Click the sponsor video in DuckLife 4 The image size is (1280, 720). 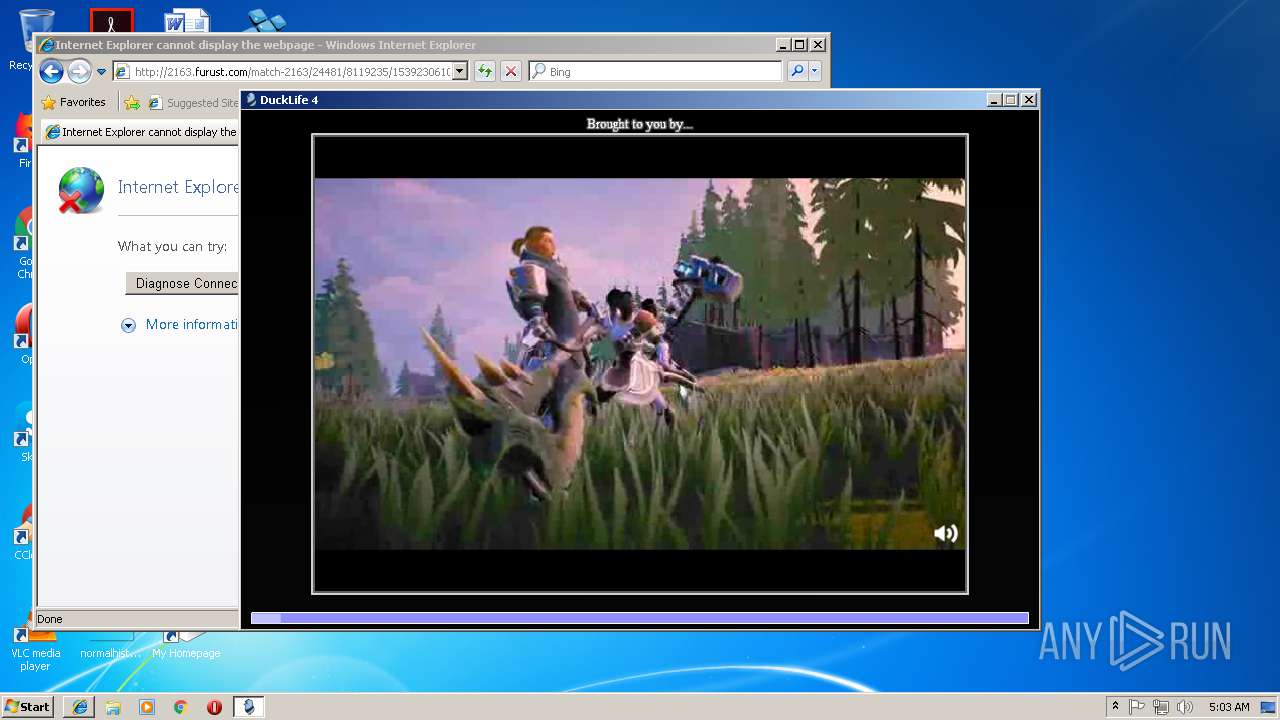[640, 364]
